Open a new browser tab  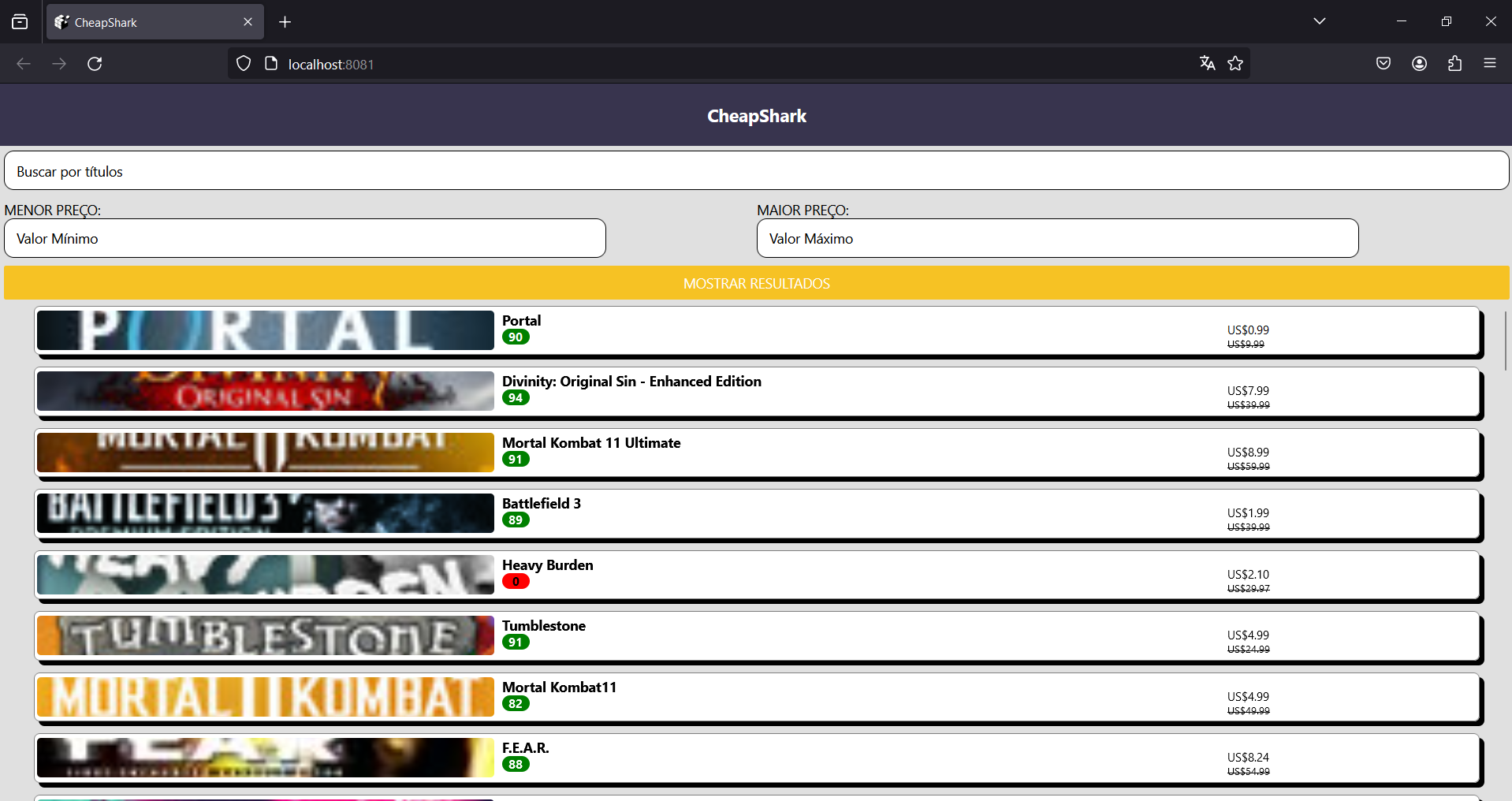point(285,22)
